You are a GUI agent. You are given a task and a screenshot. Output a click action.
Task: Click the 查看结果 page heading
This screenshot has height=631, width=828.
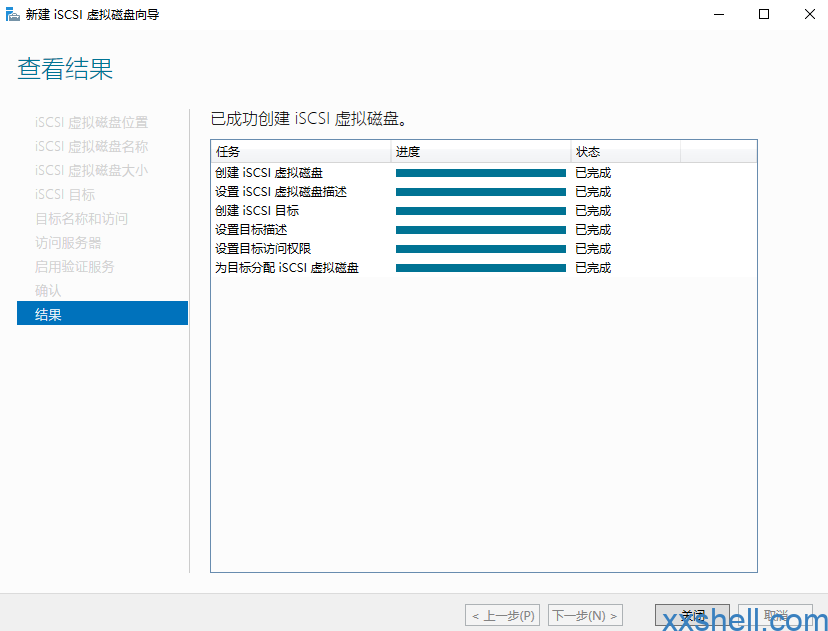pos(65,69)
